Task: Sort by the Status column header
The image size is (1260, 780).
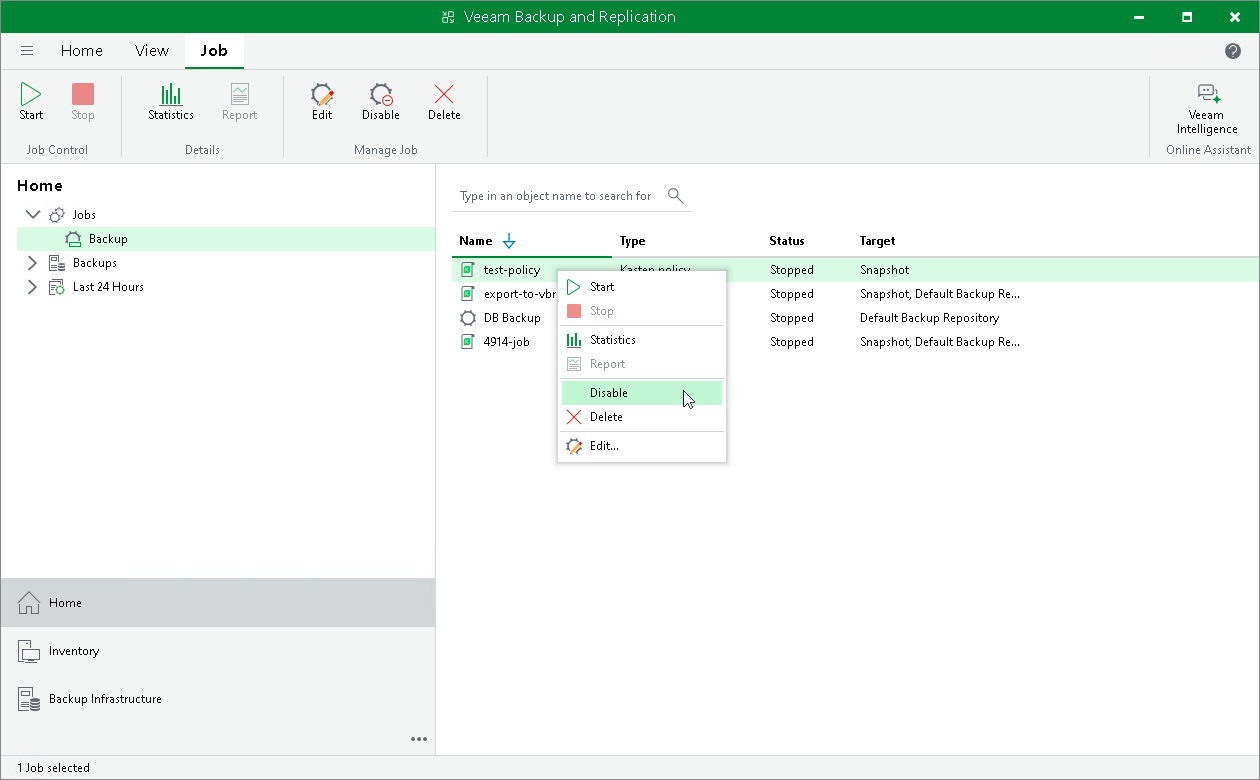Action: [787, 241]
